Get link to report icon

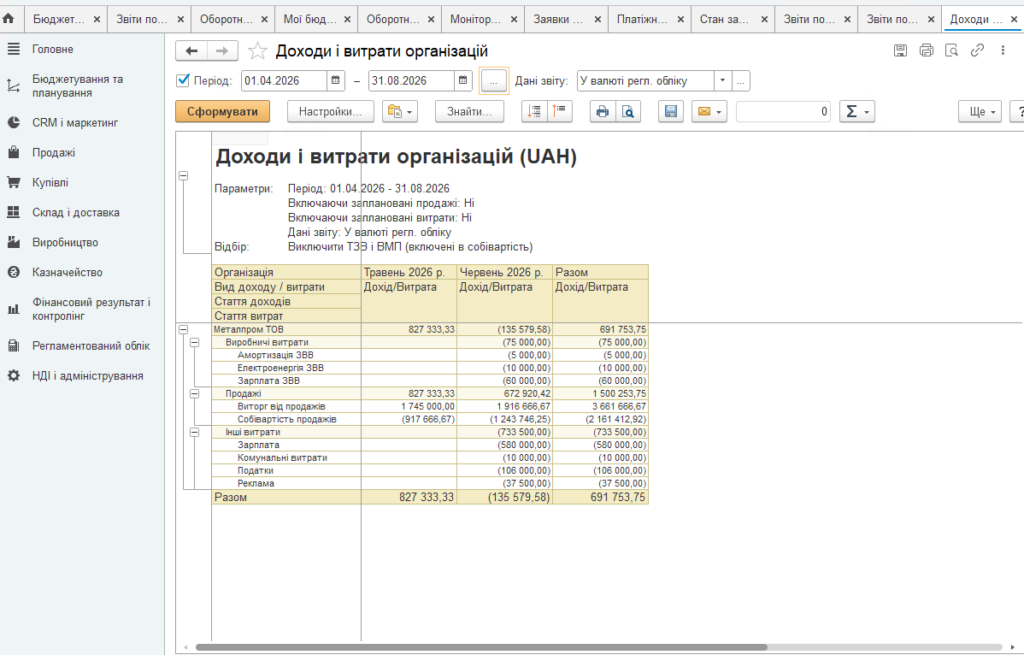point(977,50)
